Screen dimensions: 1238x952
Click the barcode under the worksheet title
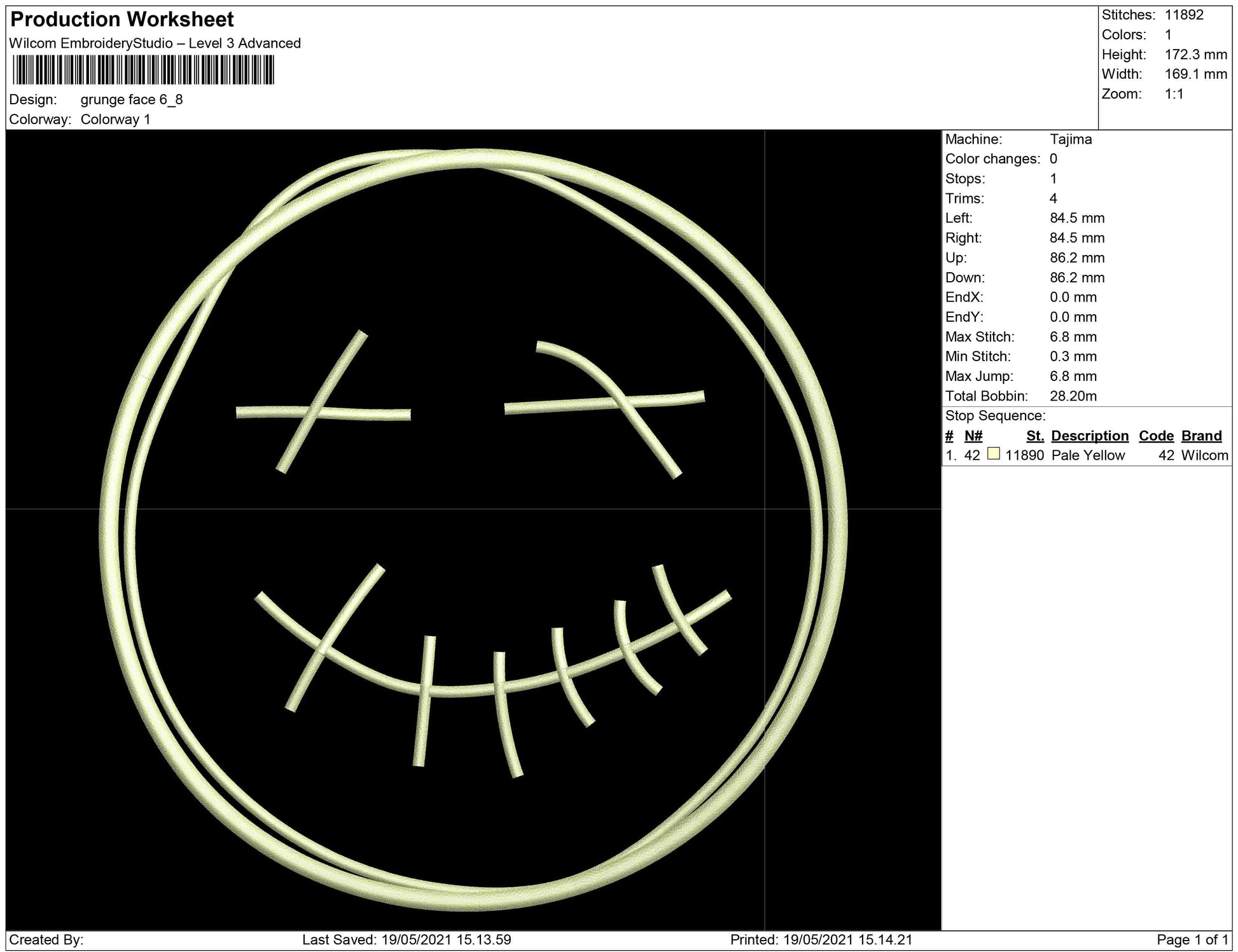[x=143, y=70]
